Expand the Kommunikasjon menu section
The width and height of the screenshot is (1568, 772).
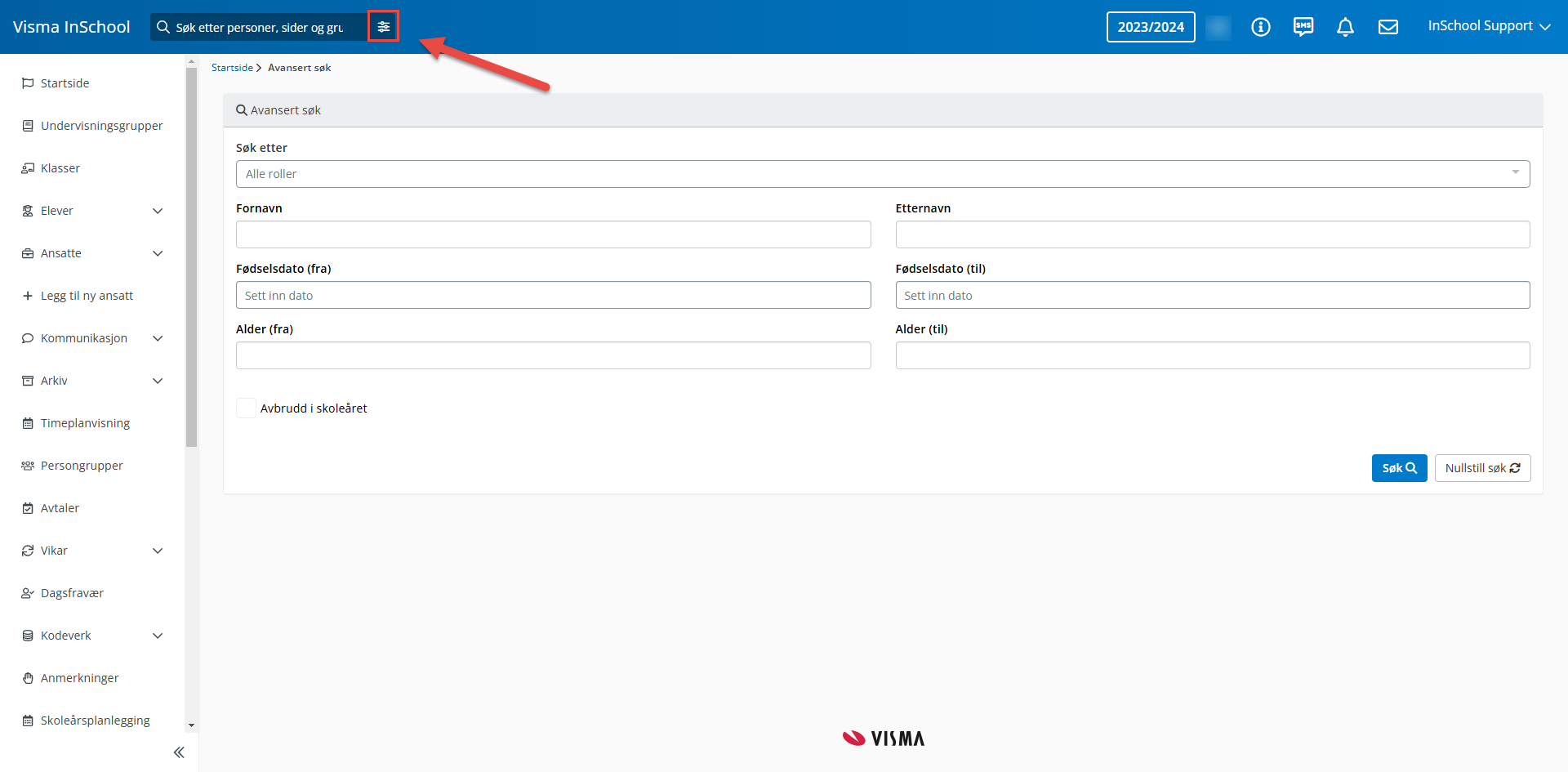(x=158, y=338)
